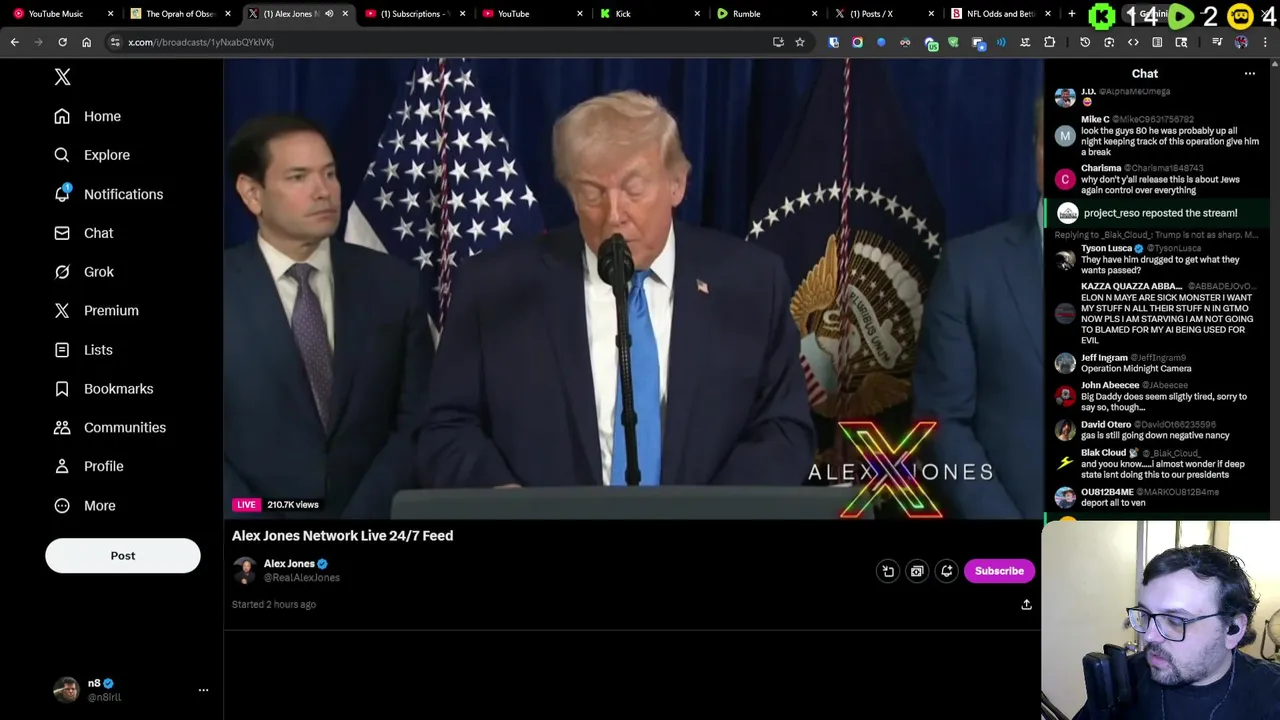Open site information in address bar
This screenshot has height=720, width=1280.
pos(115,42)
